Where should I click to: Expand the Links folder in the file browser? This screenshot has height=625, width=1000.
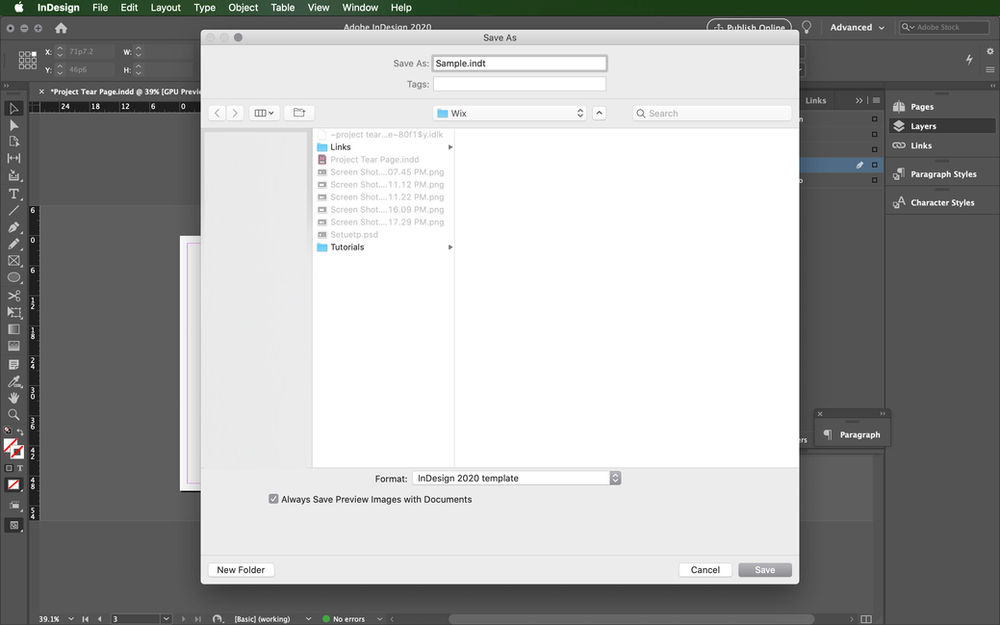[450, 146]
